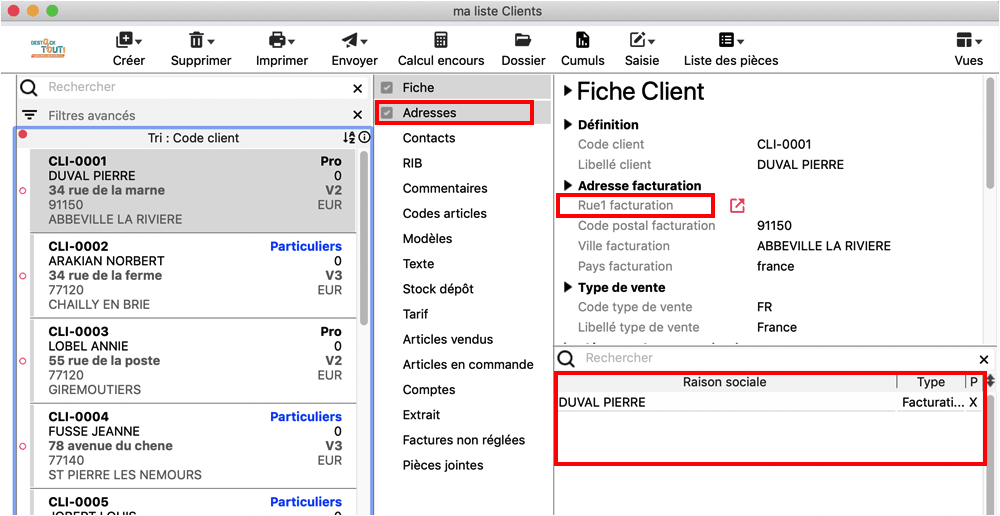The width and height of the screenshot is (1000, 516).
Task: Open the Pièces jointes section
Action: coord(443,465)
